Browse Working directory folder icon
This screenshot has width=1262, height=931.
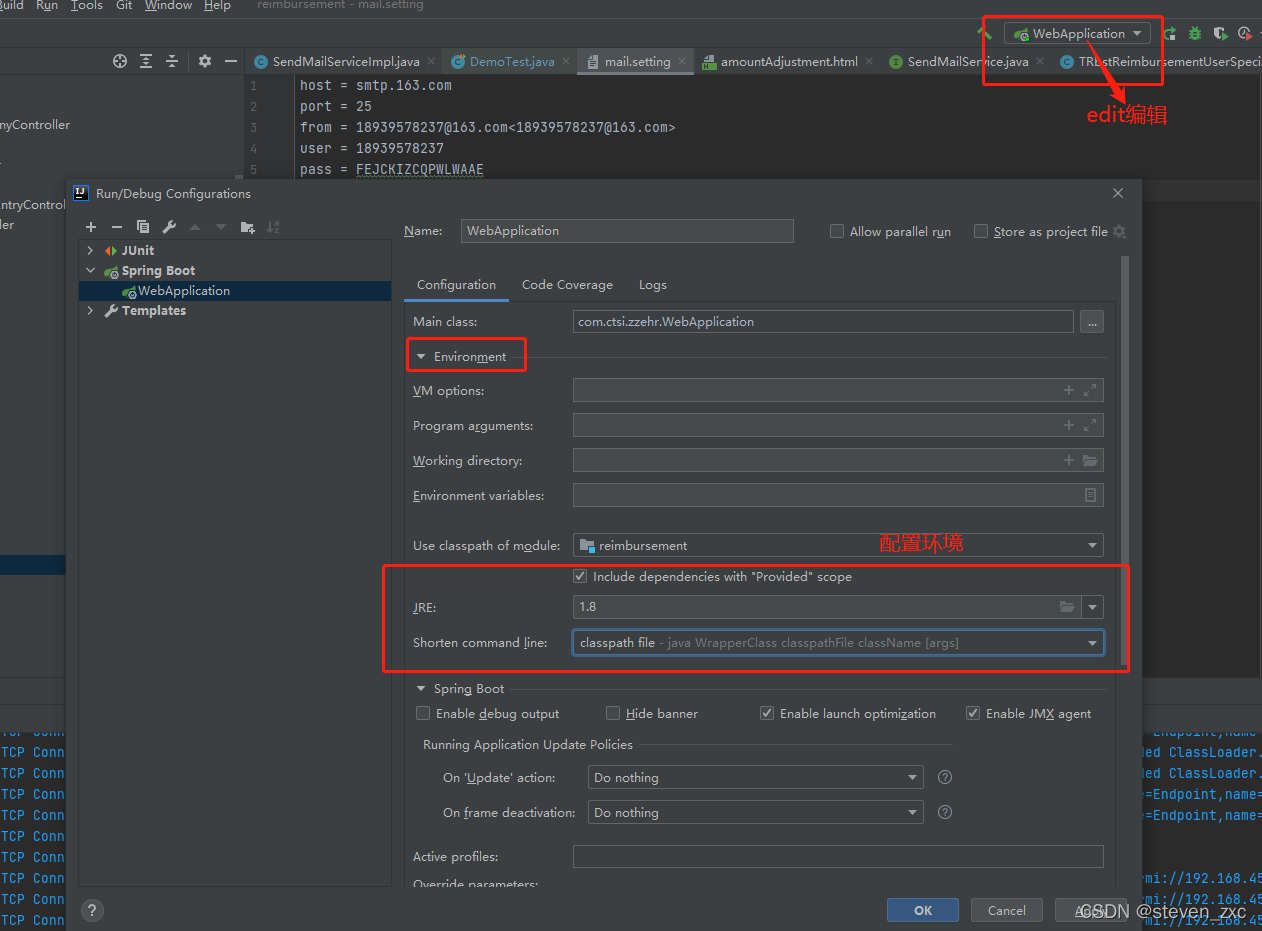(1090, 460)
